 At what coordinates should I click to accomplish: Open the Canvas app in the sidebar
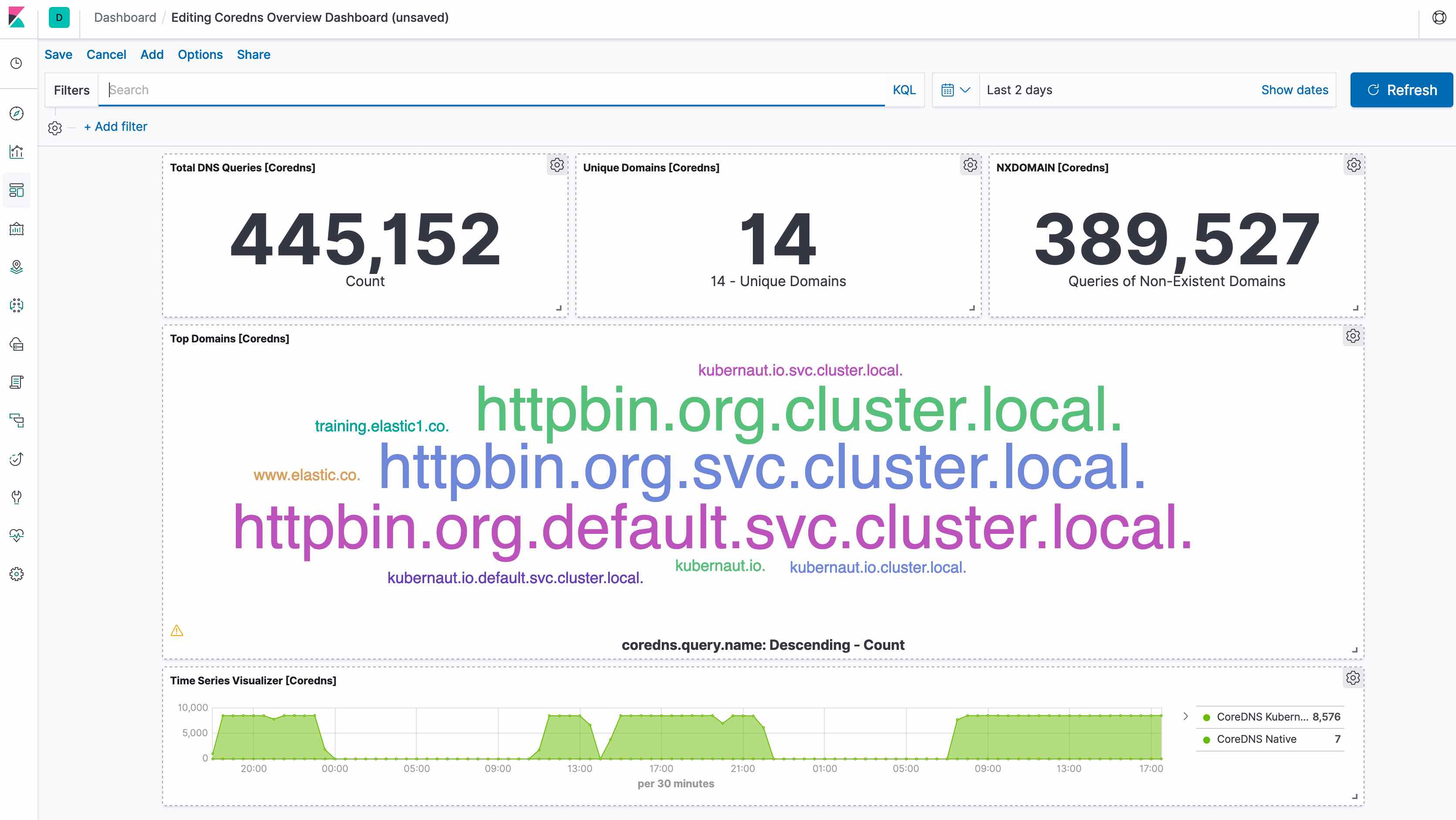pyautogui.click(x=17, y=229)
